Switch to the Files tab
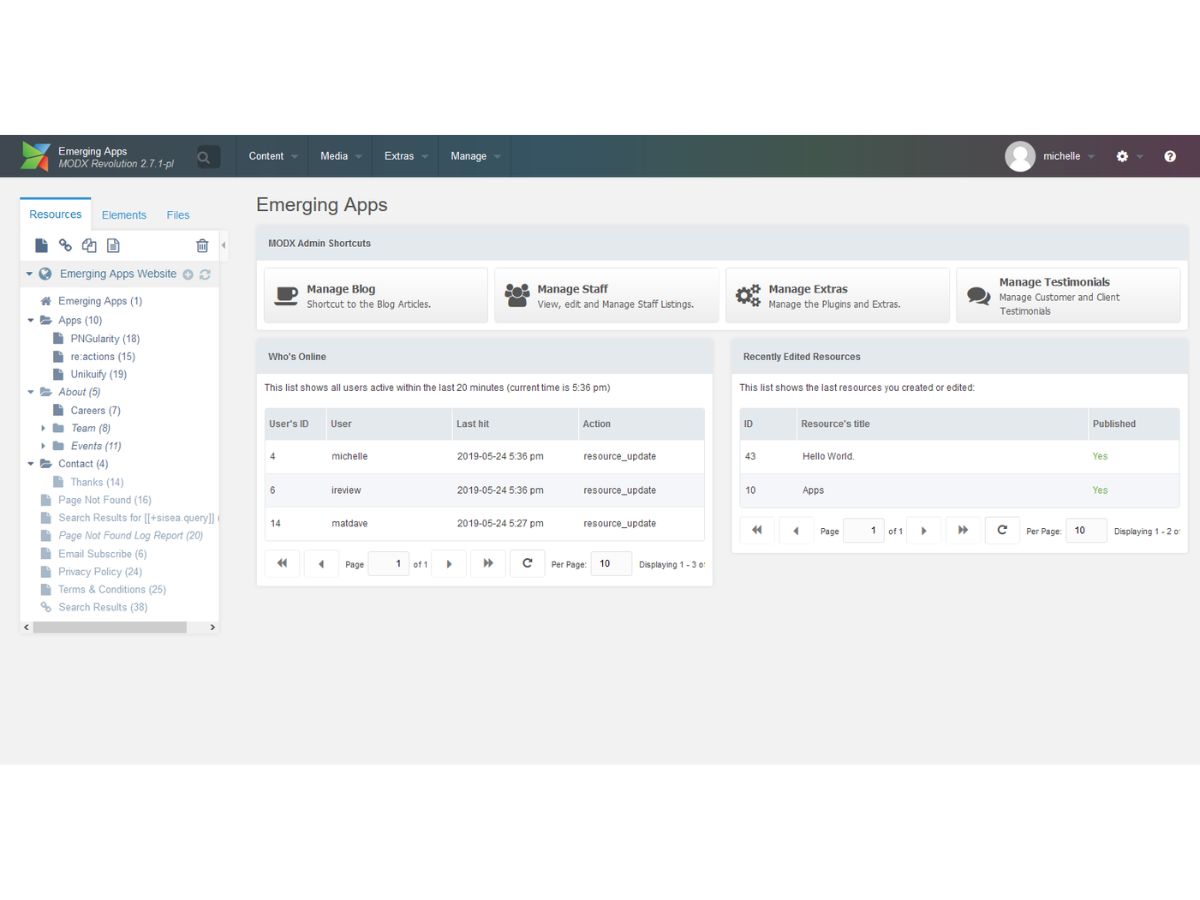Viewport: 1200px width, 900px height. (178, 215)
